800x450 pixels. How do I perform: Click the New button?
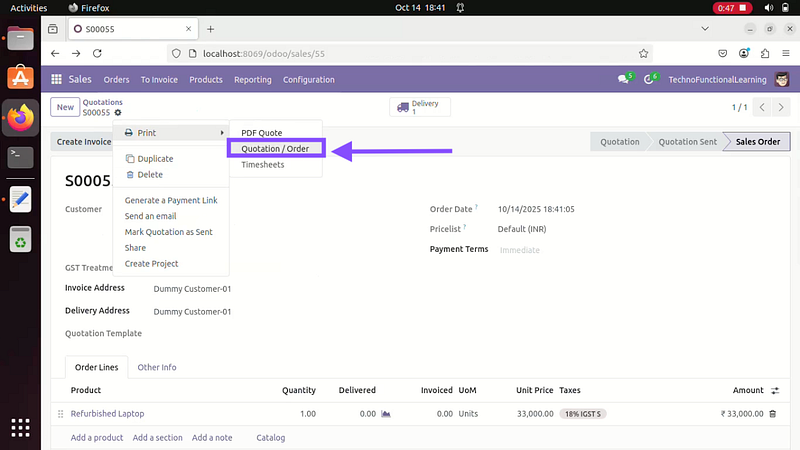coord(65,107)
